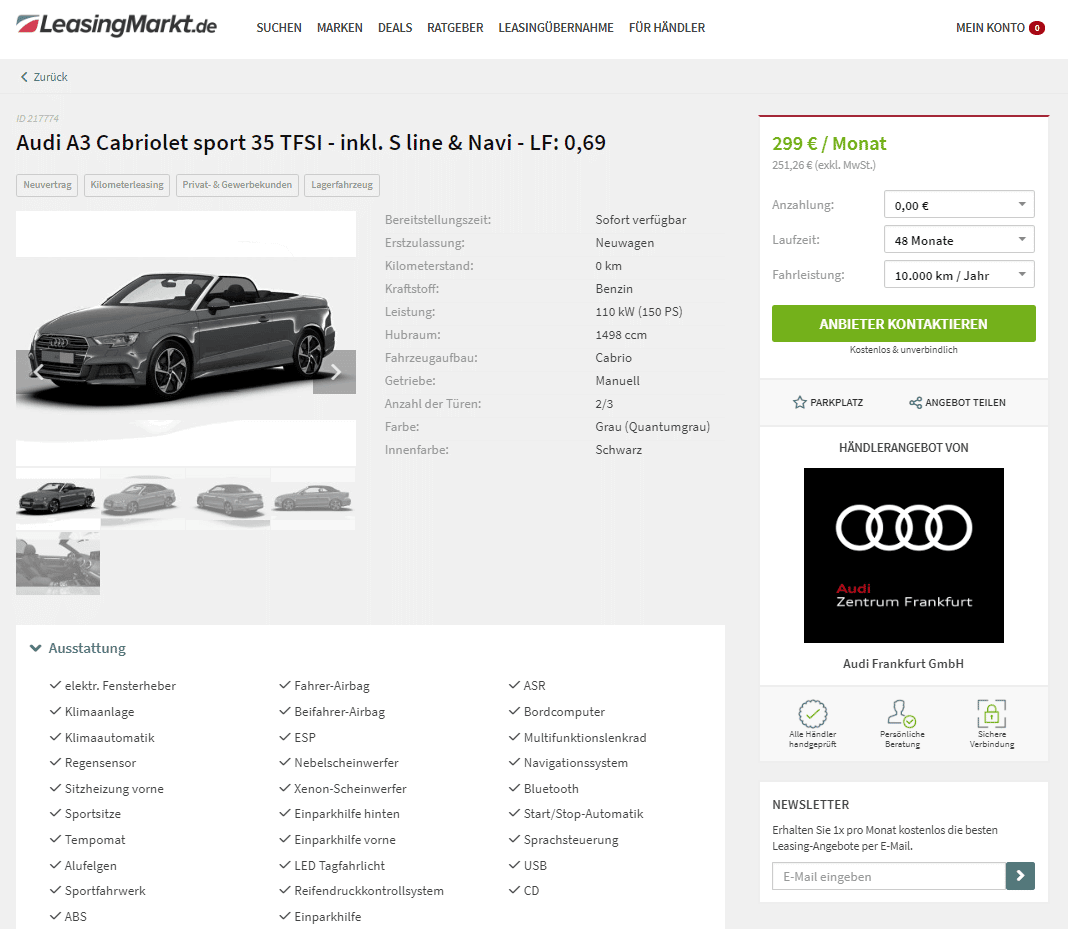Click the red notification badge in MEIN KONTO
Viewport: 1068px width, 929px height.
click(x=1037, y=28)
